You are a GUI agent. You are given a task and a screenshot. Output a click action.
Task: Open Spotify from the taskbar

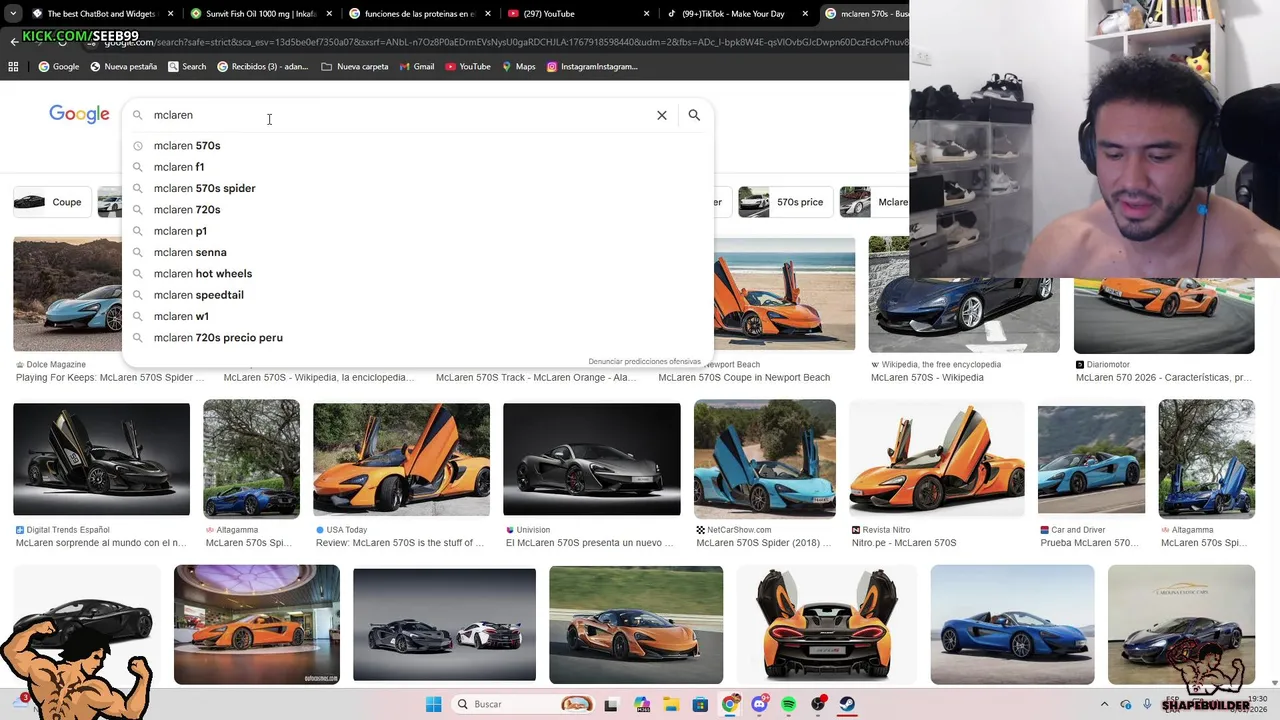pos(789,704)
